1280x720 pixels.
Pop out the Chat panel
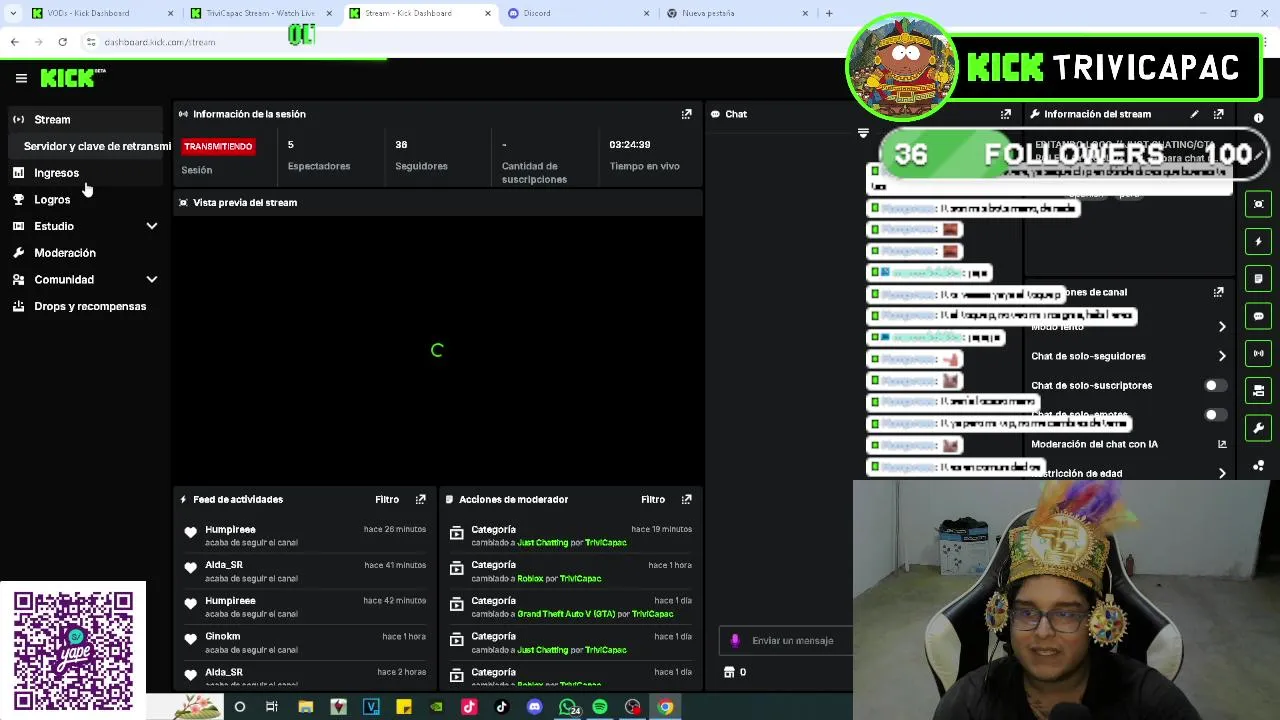tap(1005, 114)
